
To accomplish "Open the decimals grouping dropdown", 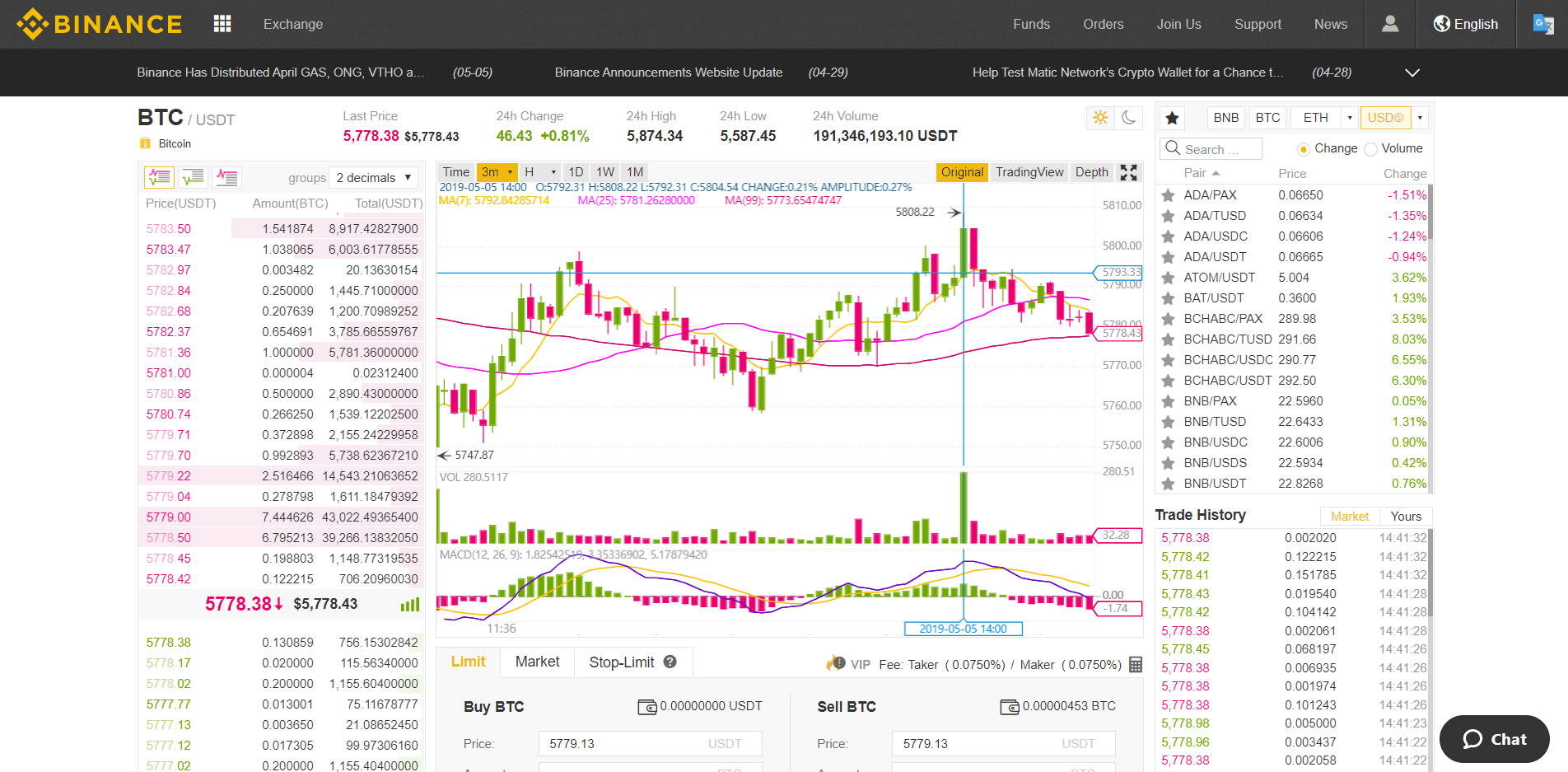I will [x=373, y=177].
